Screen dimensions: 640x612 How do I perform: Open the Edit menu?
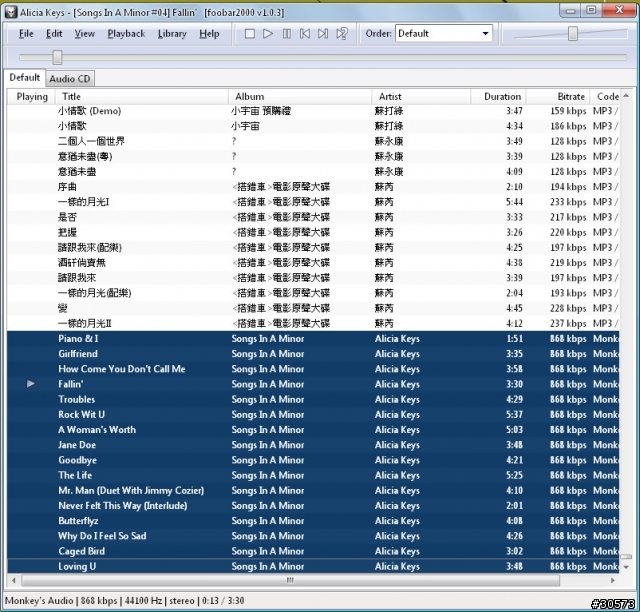click(54, 33)
